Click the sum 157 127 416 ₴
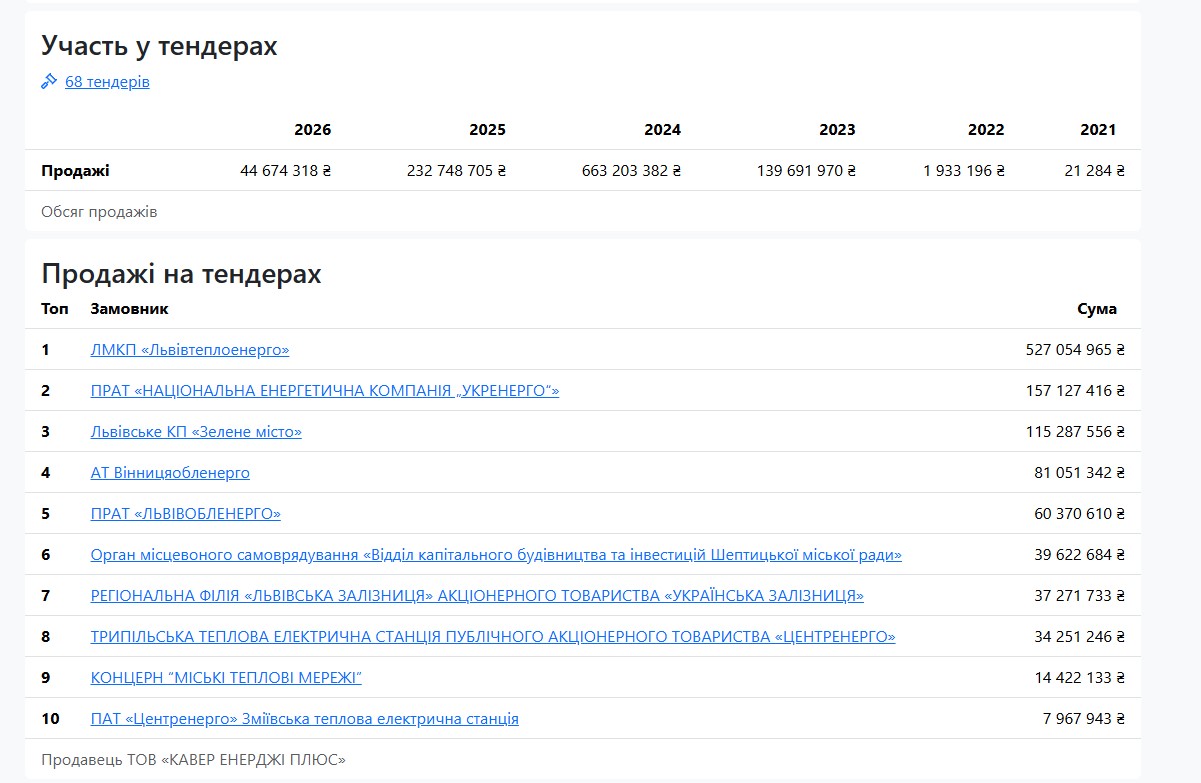 (1075, 391)
